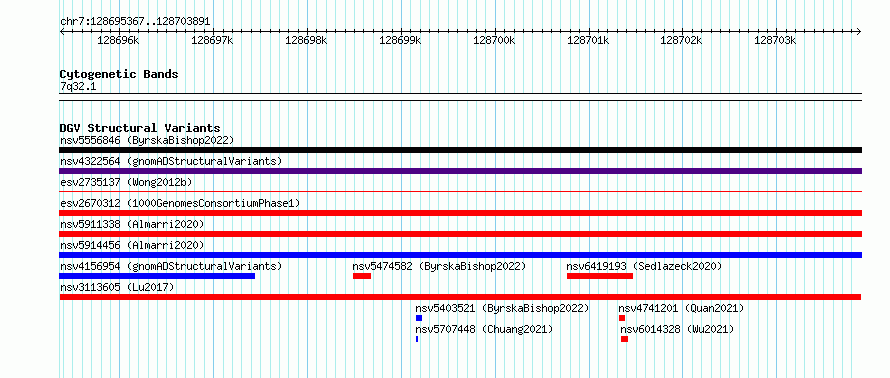Click the nsv6419193 red variant bar
Viewport: 890px width, 378px height.
[600, 276]
